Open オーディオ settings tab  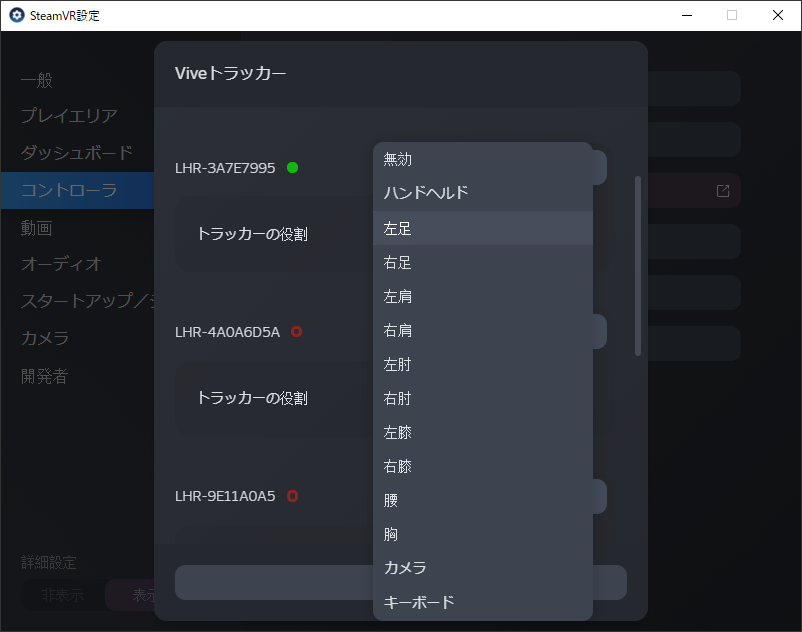77,264
